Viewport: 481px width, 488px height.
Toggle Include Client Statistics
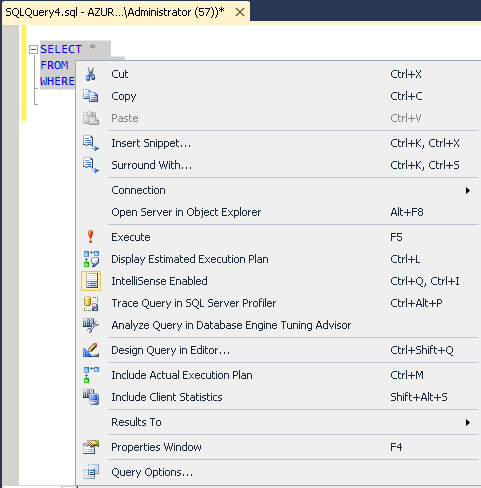(278, 397)
